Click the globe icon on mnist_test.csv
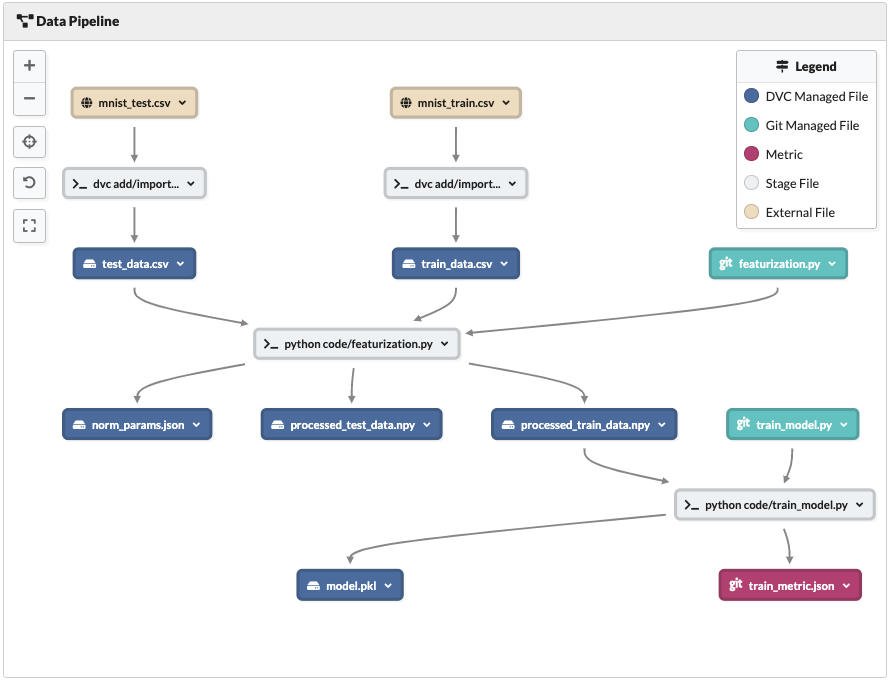The image size is (891, 682). (x=87, y=103)
